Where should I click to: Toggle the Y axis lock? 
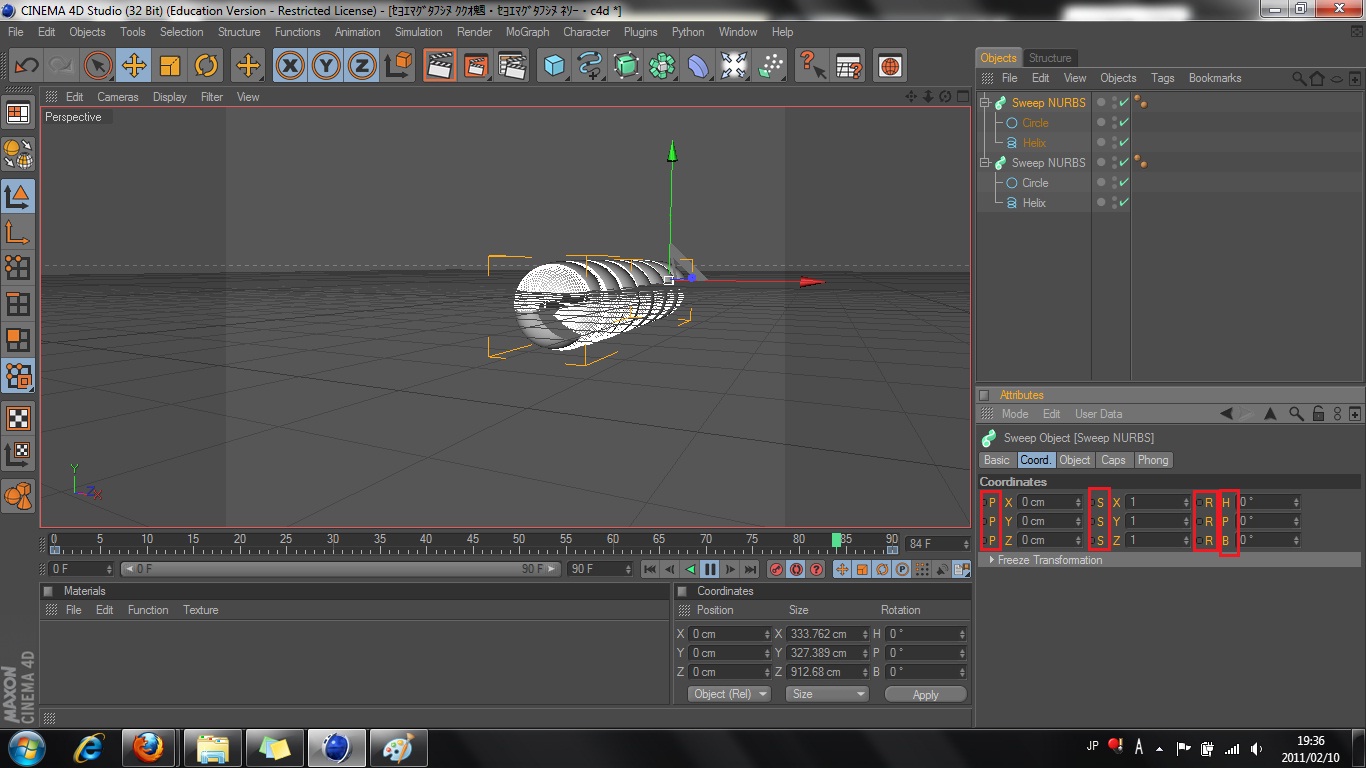click(x=326, y=66)
